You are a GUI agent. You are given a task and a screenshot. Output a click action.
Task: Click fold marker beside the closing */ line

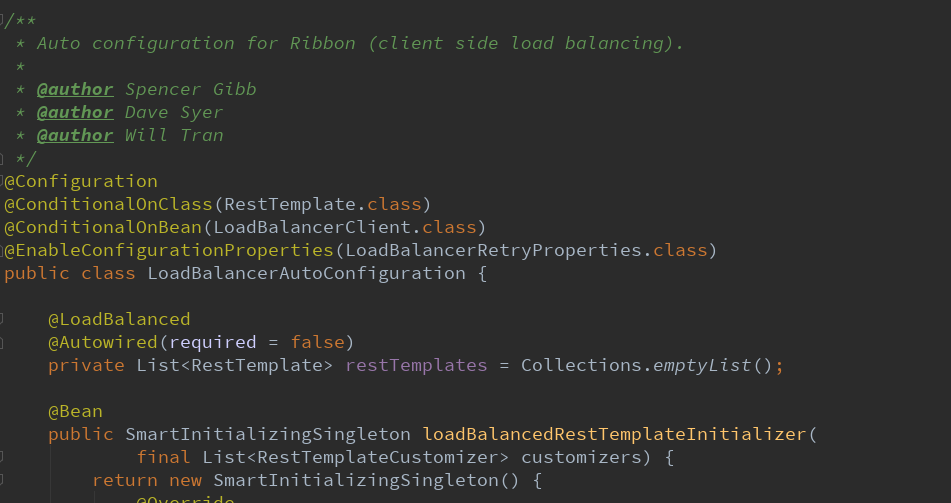click(x=1, y=159)
